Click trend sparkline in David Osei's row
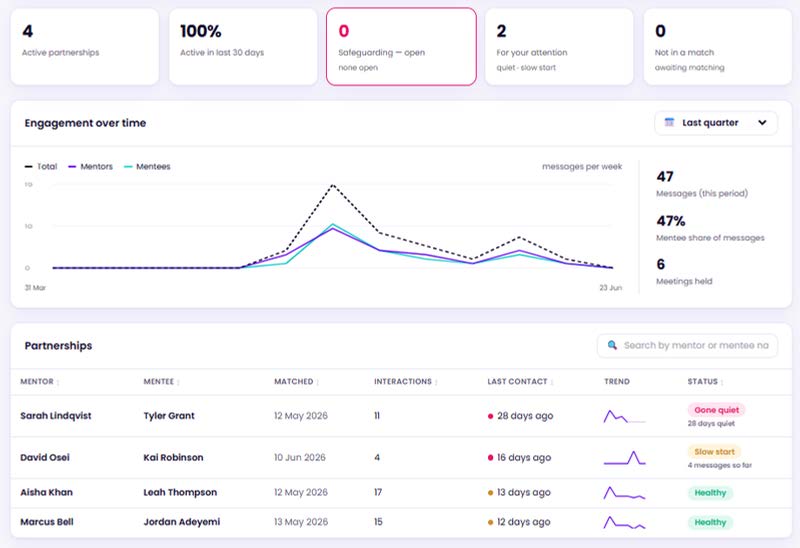The image size is (800, 548). pyautogui.click(x=624, y=458)
